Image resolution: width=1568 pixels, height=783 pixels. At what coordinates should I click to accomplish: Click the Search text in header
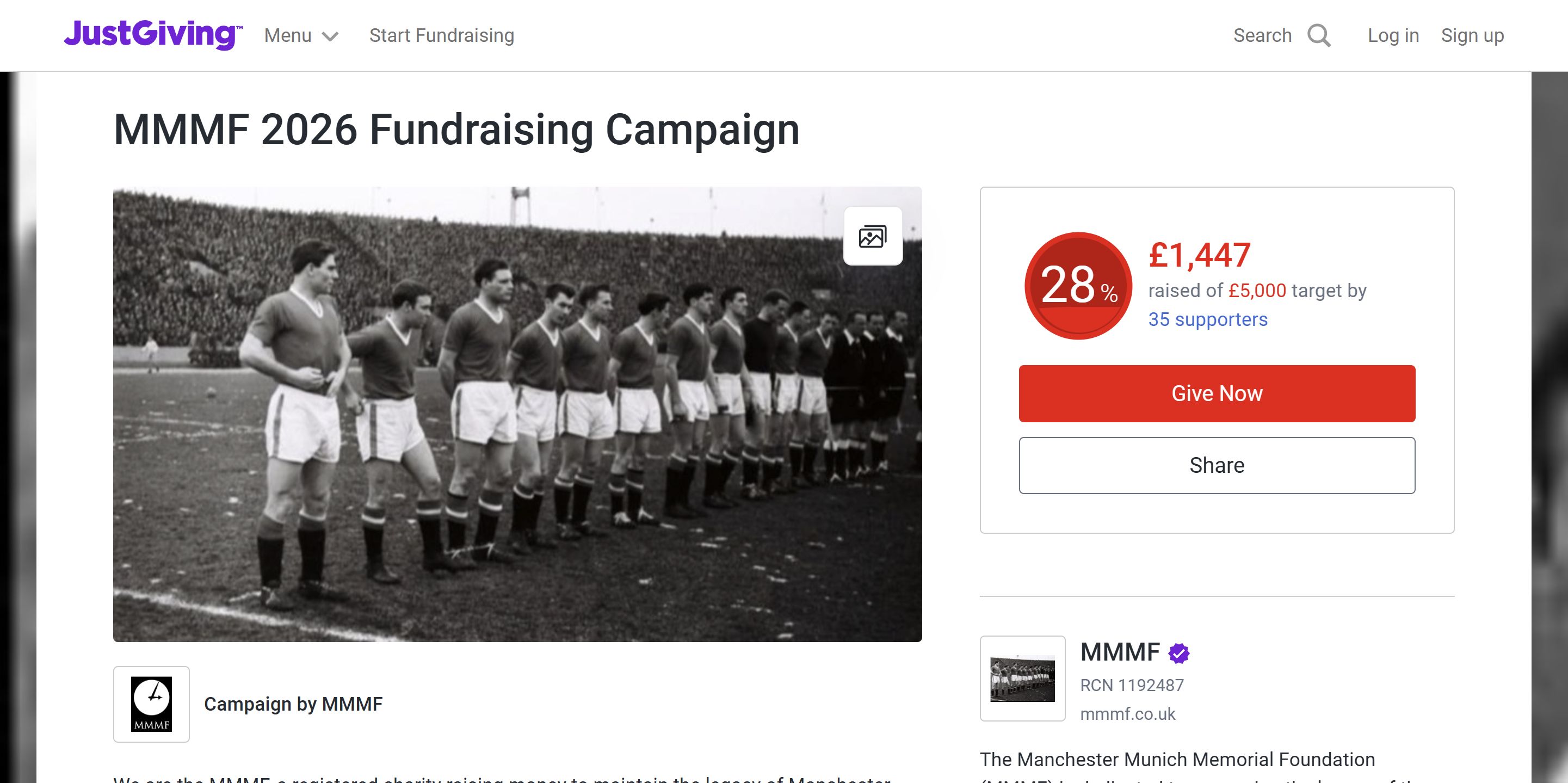click(x=1262, y=35)
